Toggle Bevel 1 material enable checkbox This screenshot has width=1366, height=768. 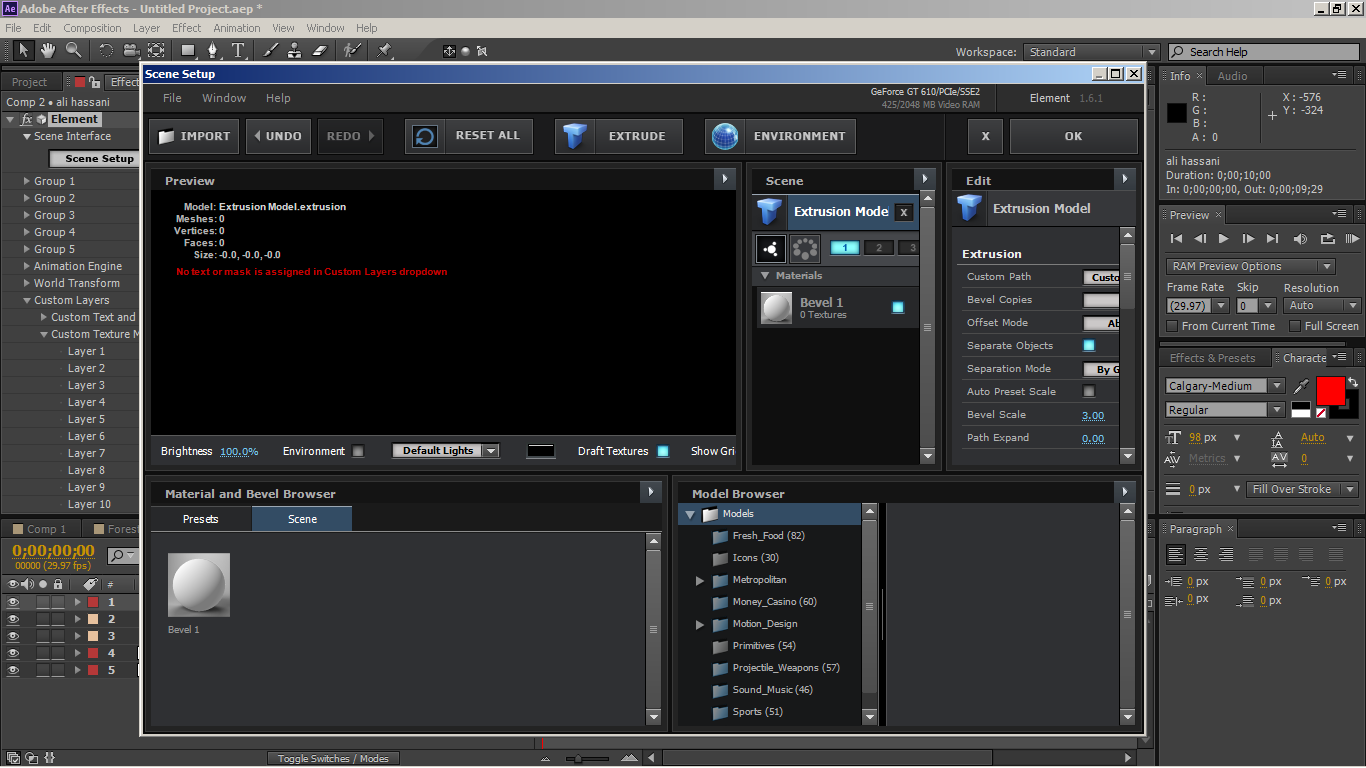(898, 308)
